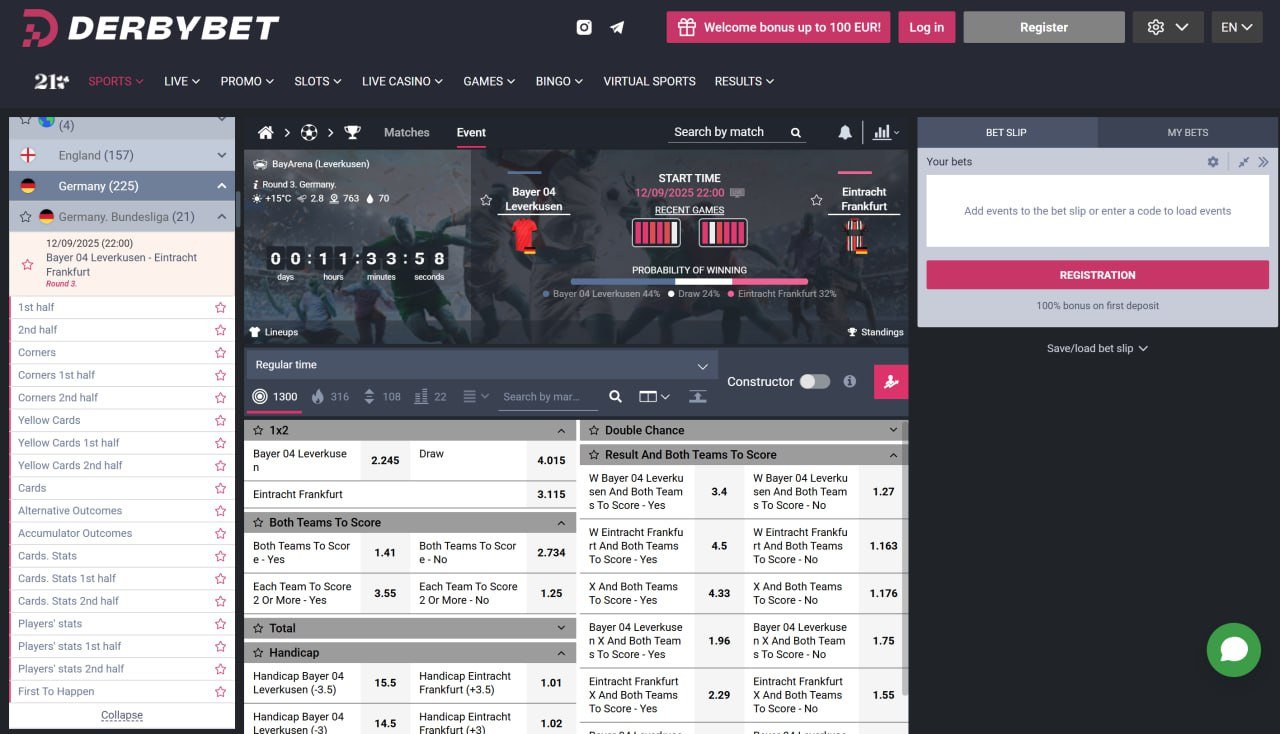Viewport: 1280px width, 734px height.
Task: Click the Constructor info icon
Action: click(x=849, y=381)
